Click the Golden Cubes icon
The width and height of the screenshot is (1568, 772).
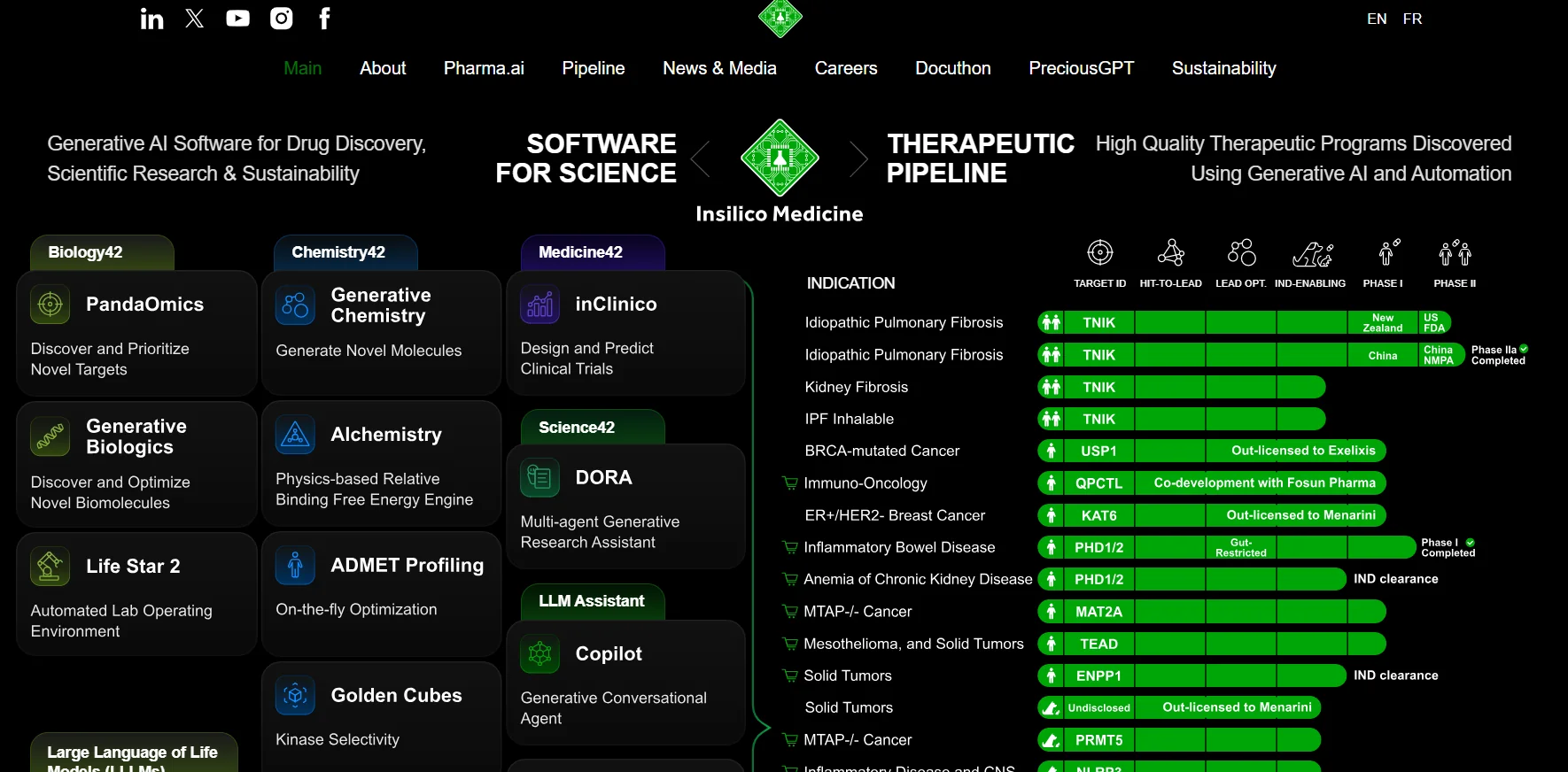[295, 696]
